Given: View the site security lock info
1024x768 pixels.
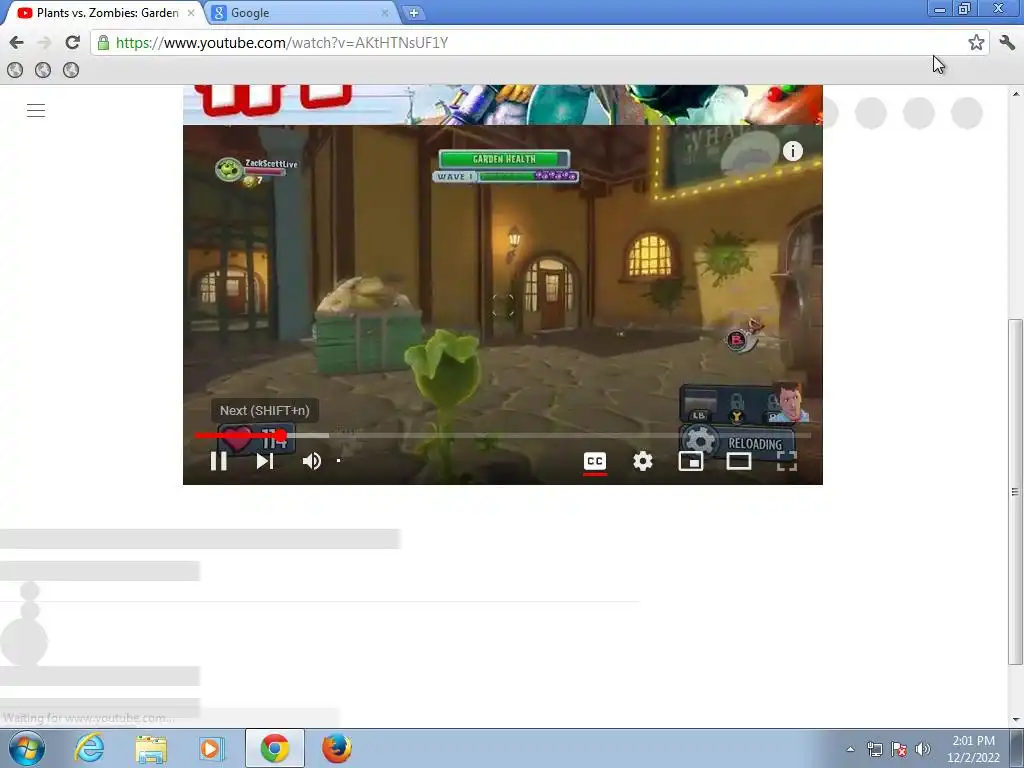Looking at the screenshot, I should [x=103, y=43].
